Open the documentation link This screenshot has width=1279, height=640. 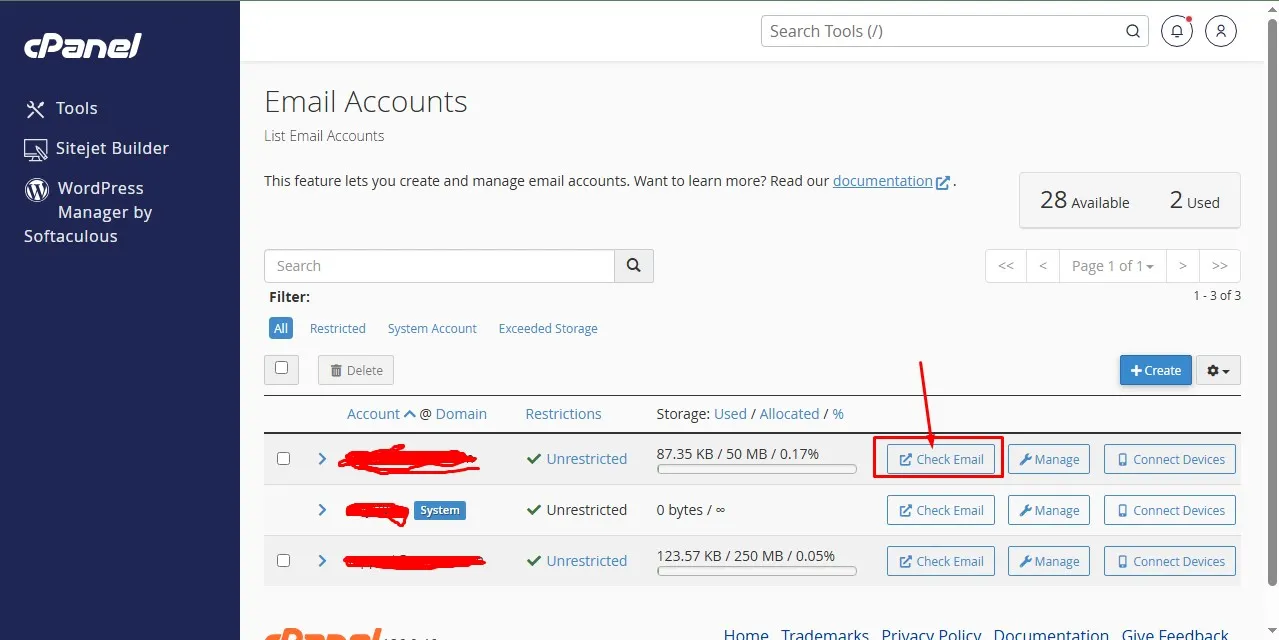click(x=883, y=181)
